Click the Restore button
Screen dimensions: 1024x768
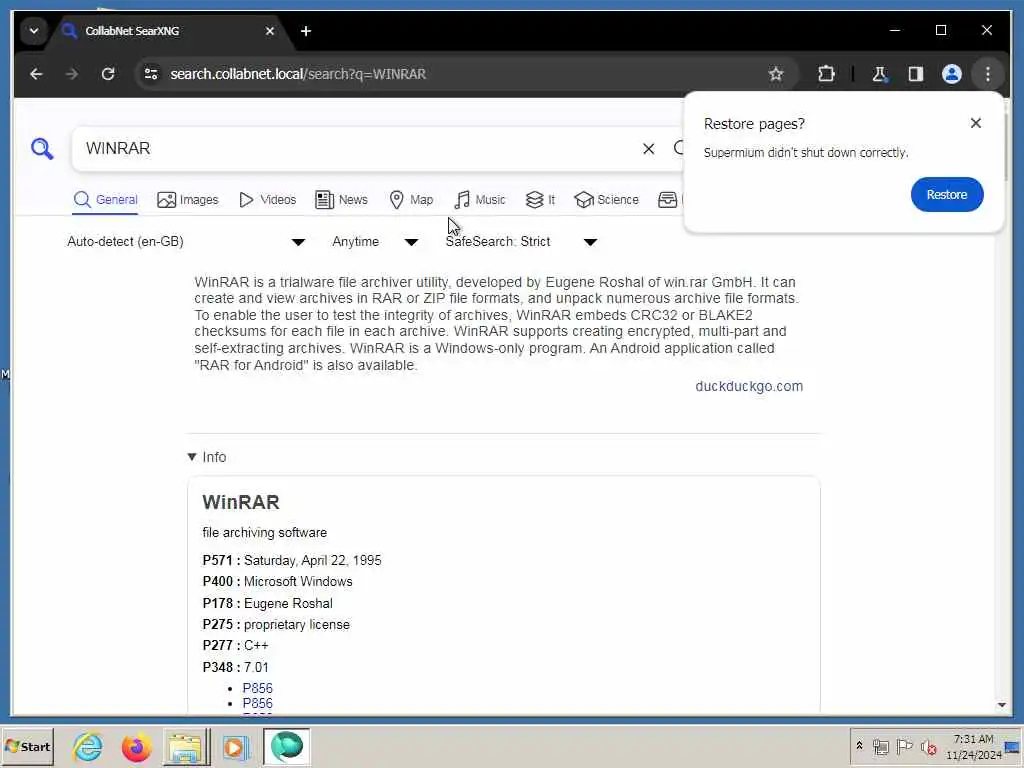(x=947, y=195)
